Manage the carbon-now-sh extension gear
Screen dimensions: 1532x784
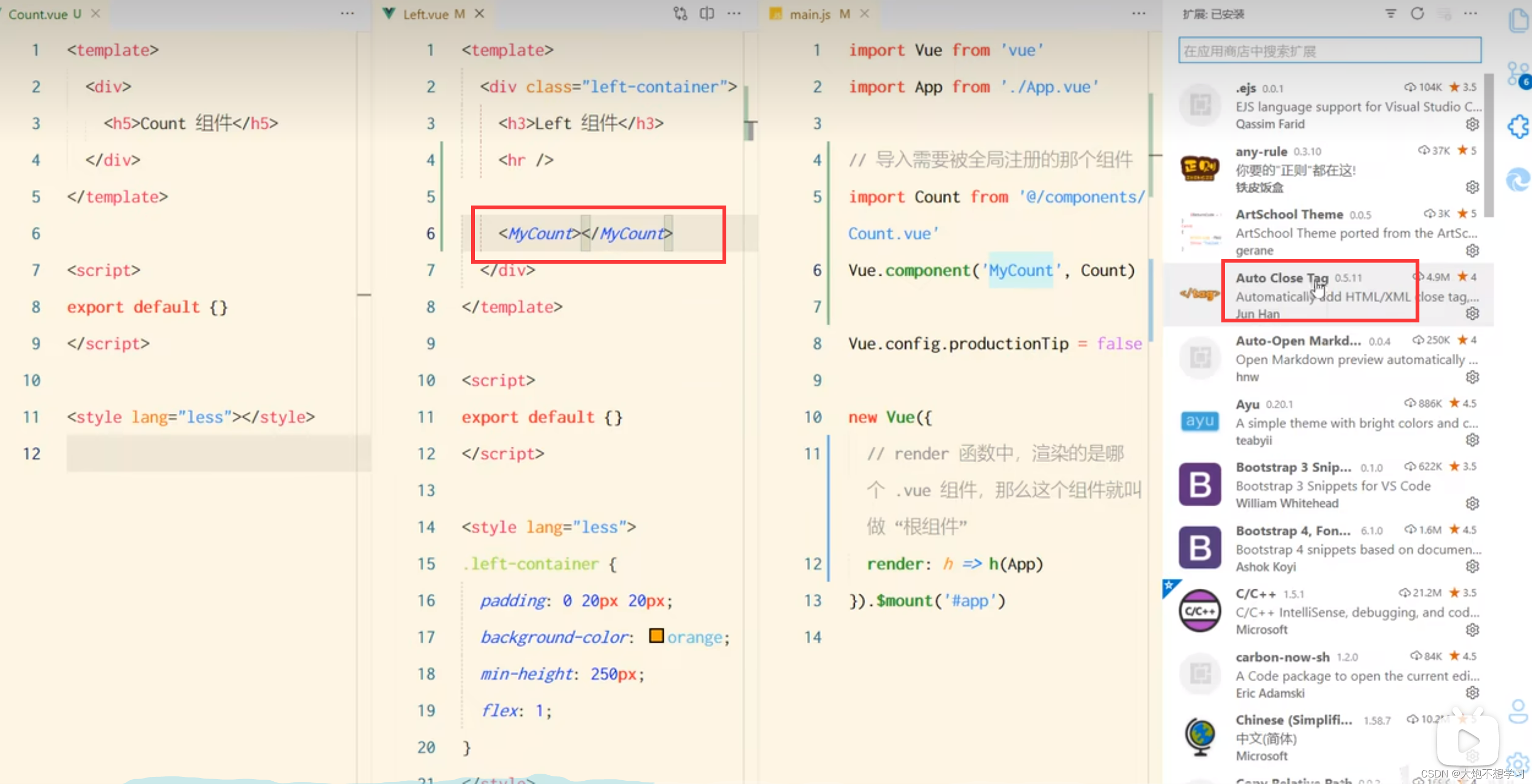[x=1473, y=693]
